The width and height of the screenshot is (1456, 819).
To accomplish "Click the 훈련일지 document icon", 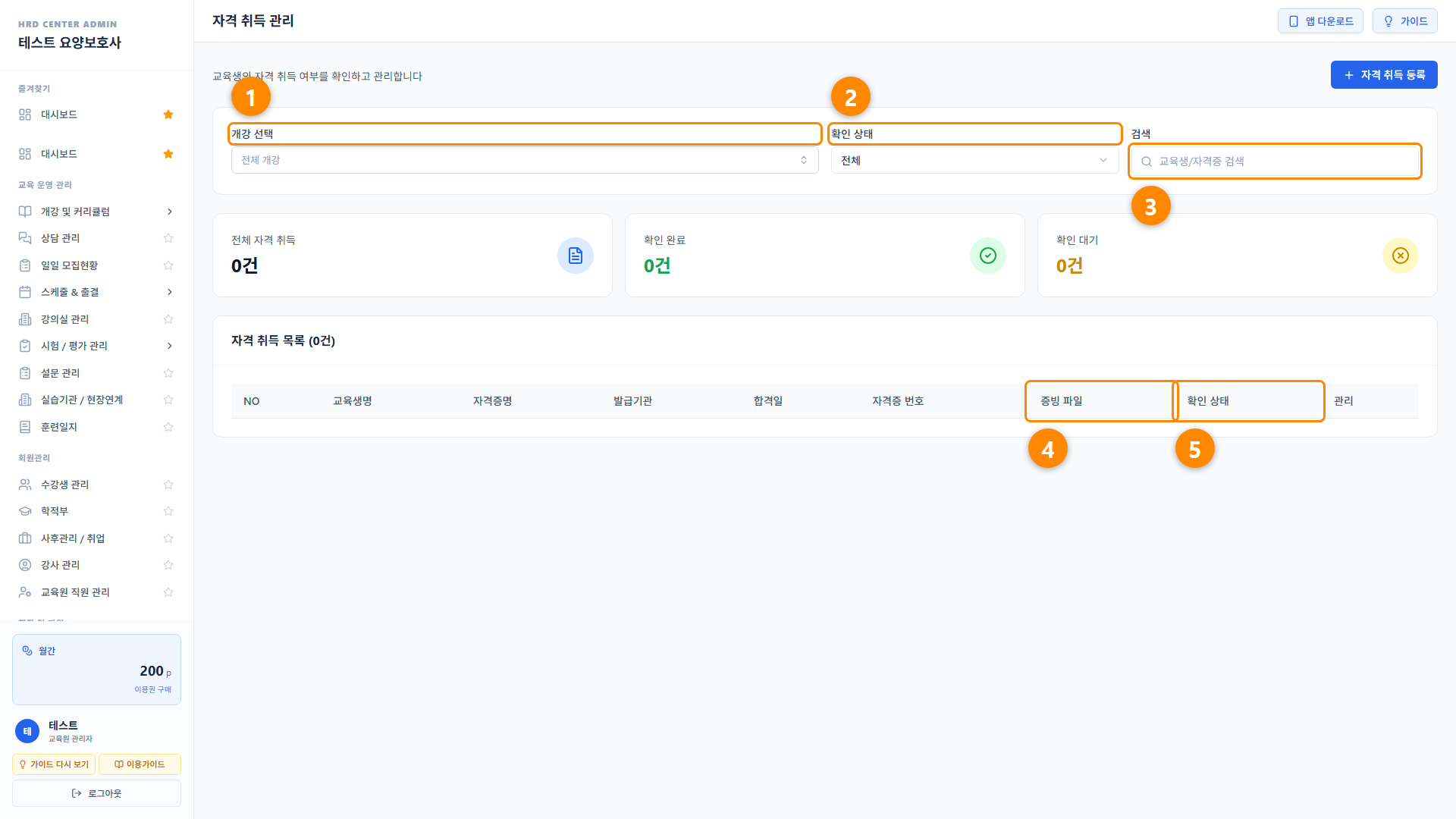I will click(25, 427).
